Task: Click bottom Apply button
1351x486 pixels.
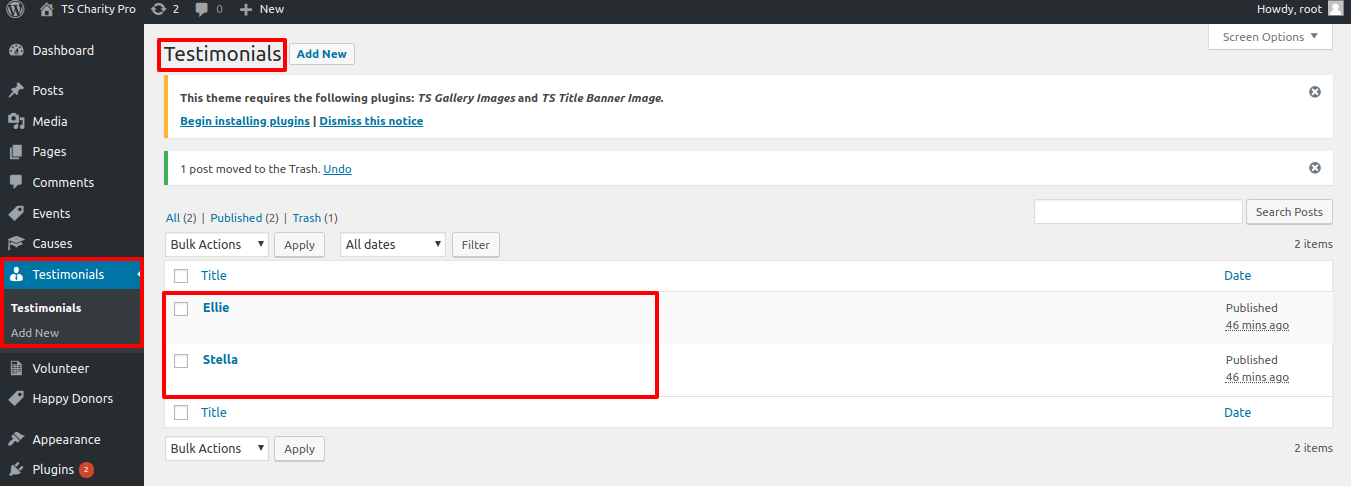Action: [x=299, y=449]
